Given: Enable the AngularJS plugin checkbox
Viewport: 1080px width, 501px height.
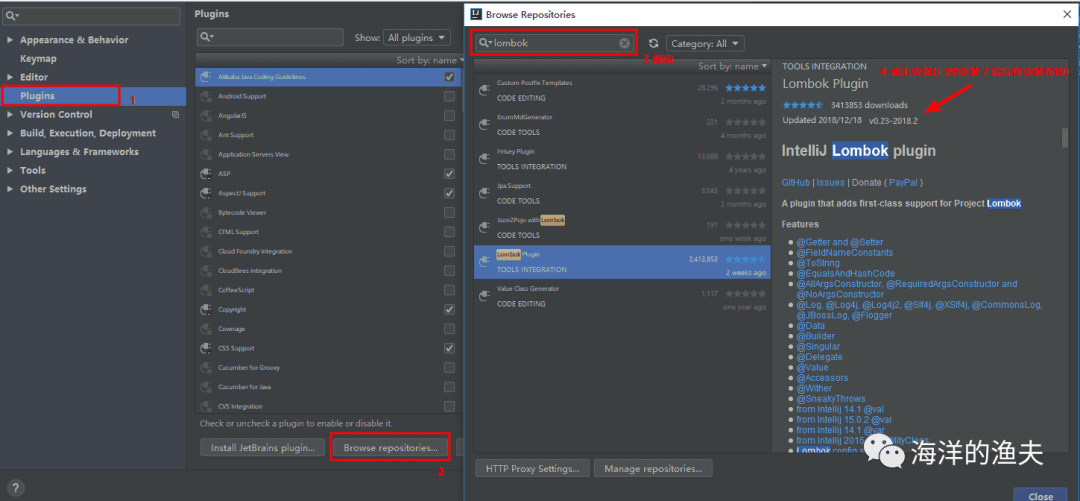Looking at the screenshot, I should (449, 115).
